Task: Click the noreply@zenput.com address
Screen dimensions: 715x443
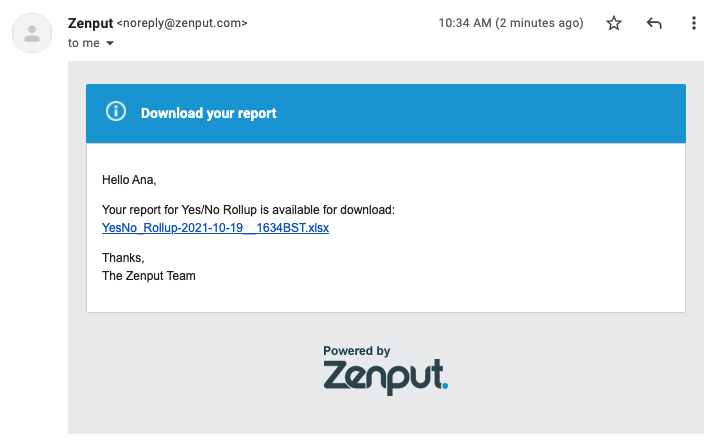Action: pyautogui.click(x=182, y=23)
